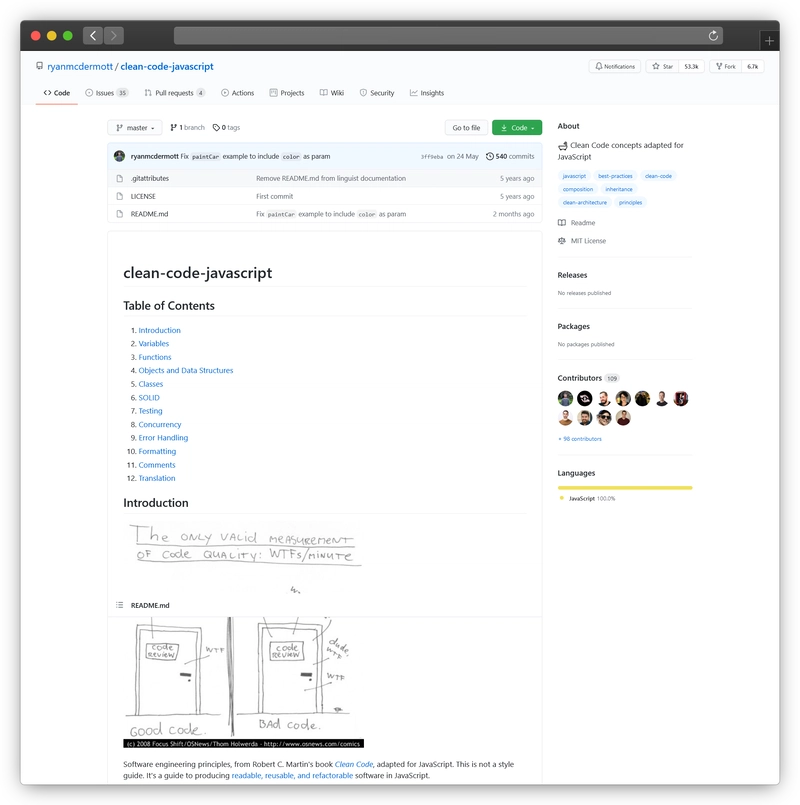Reload the page with the refresh icon
Viewport: 800px width, 805px height.
(713, 35)
